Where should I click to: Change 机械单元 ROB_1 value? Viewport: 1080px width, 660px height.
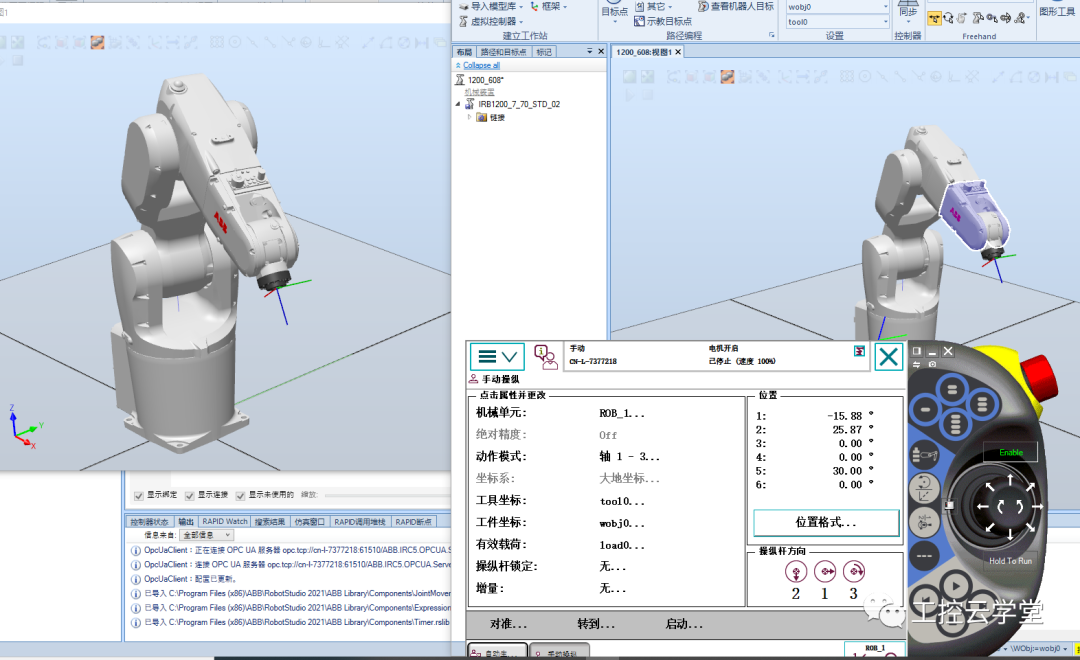(x=622, y=413)
